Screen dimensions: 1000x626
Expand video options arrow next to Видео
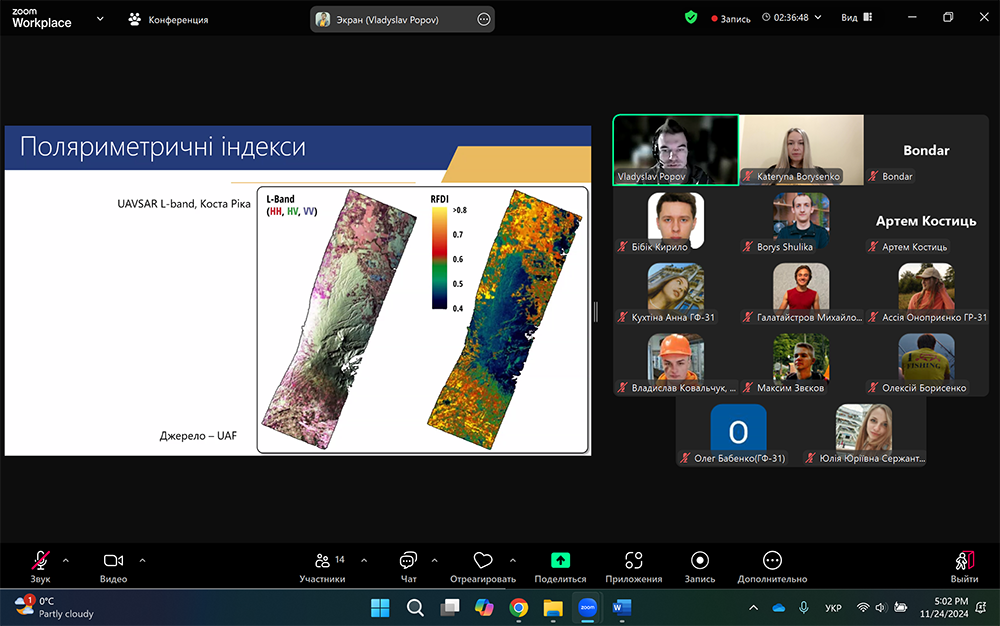(x=142, y=560)
